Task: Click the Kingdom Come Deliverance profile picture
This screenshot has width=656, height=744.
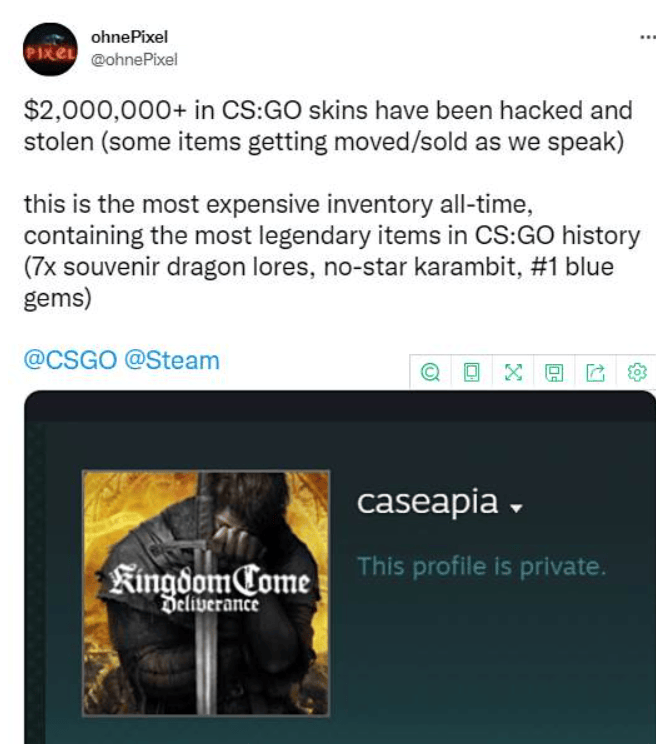Action: click(x=206, y=593)
